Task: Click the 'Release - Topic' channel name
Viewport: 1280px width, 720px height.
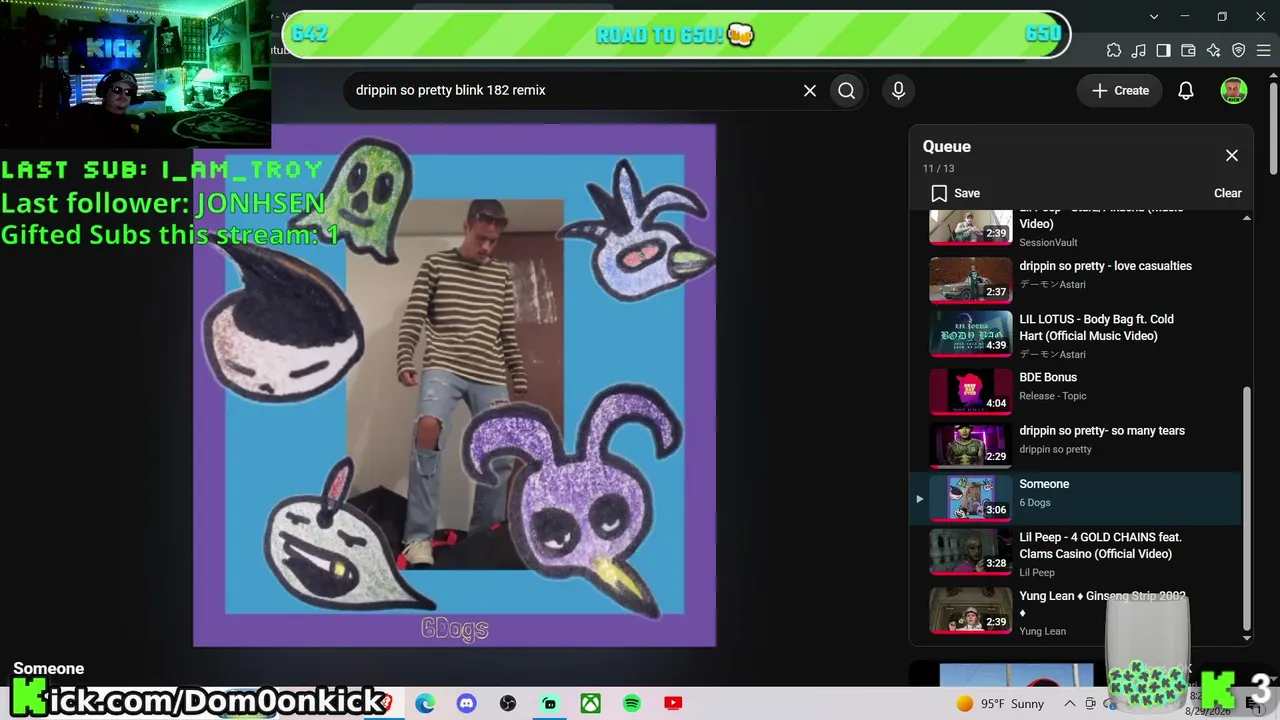Action: tap(1053, 396)
